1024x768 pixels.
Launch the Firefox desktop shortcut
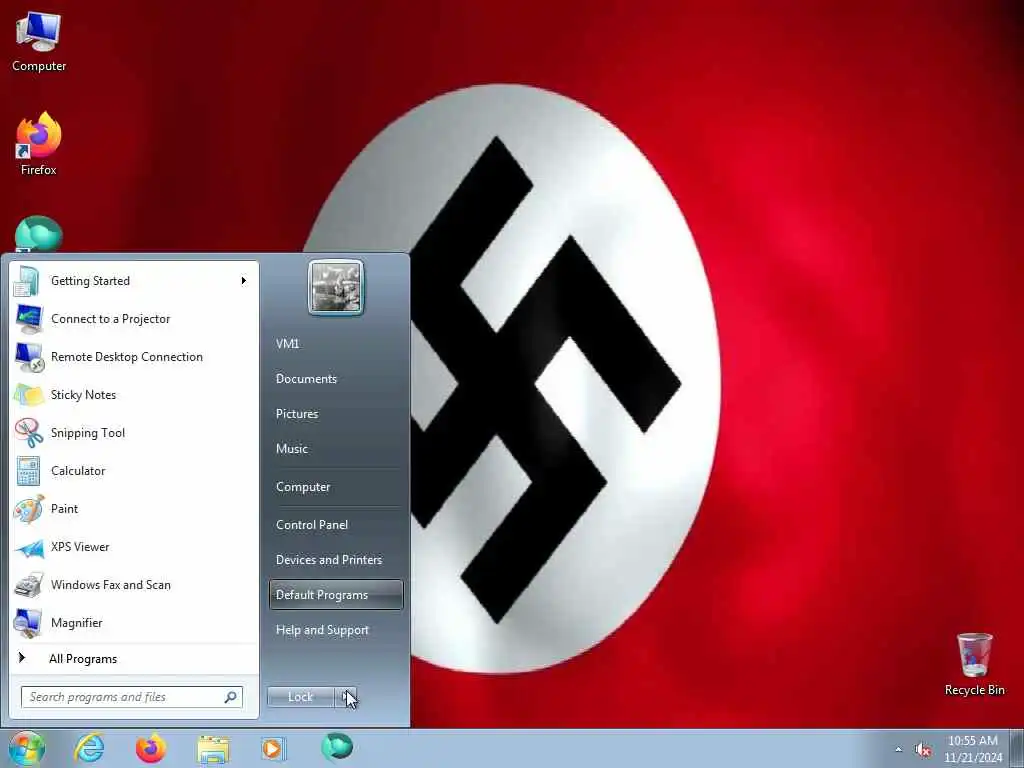tap(39, 144)
